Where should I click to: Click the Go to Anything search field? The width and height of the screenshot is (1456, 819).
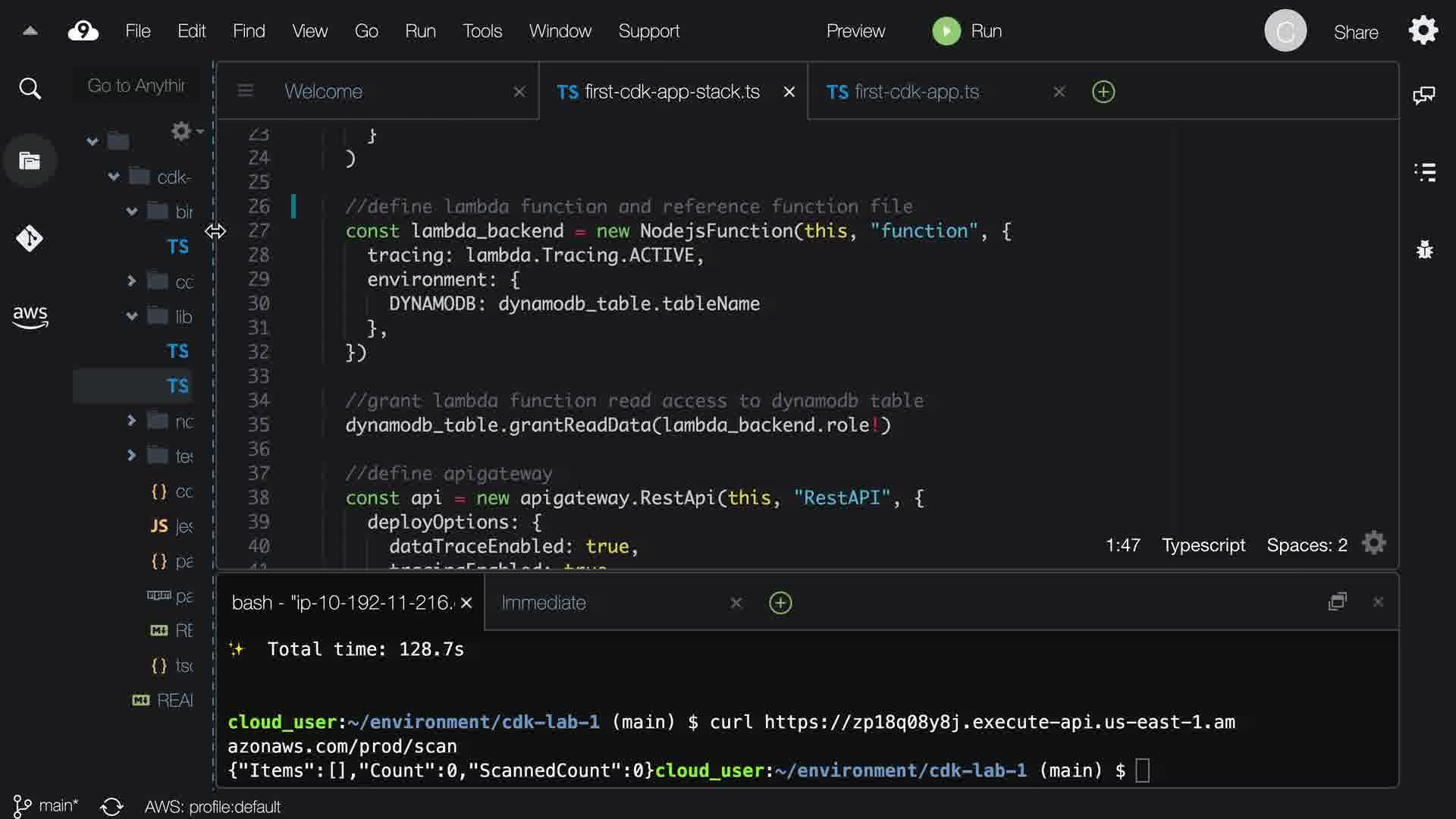136,86
